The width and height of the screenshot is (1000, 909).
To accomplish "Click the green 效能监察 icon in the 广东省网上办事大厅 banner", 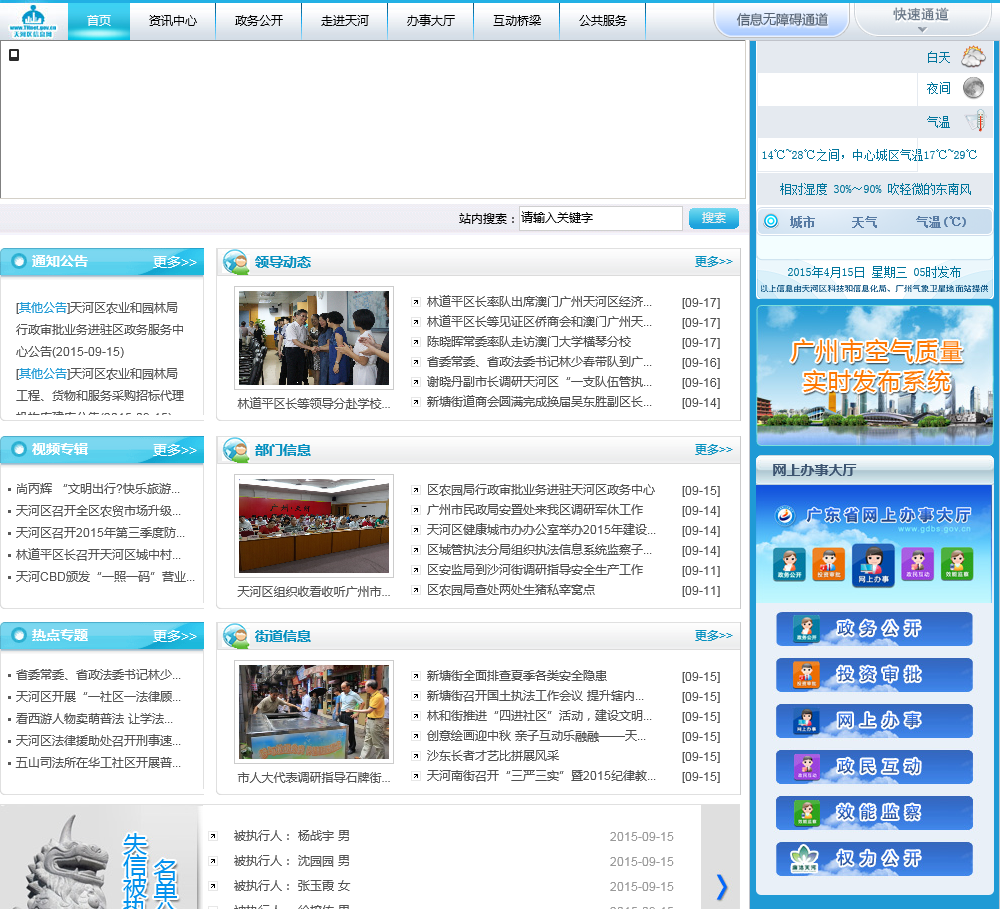I will tap(957, 565).
